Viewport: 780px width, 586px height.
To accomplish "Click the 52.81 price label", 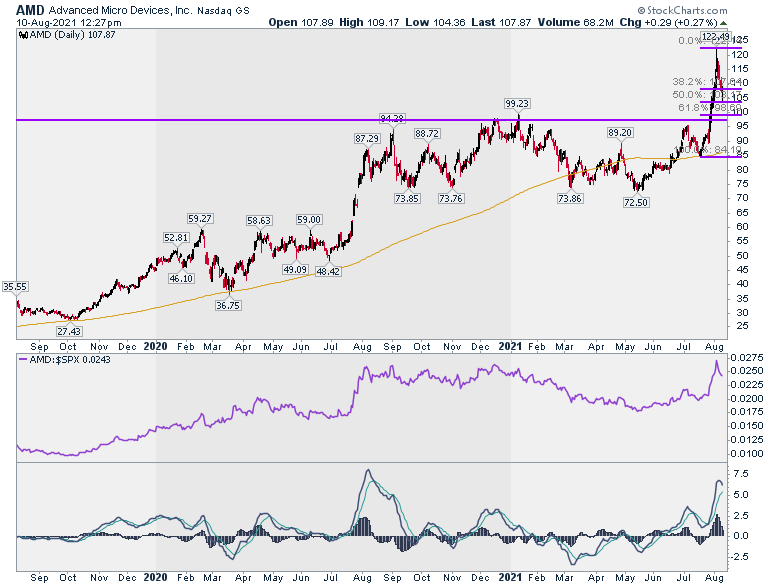I will click(x=176, y=238).
